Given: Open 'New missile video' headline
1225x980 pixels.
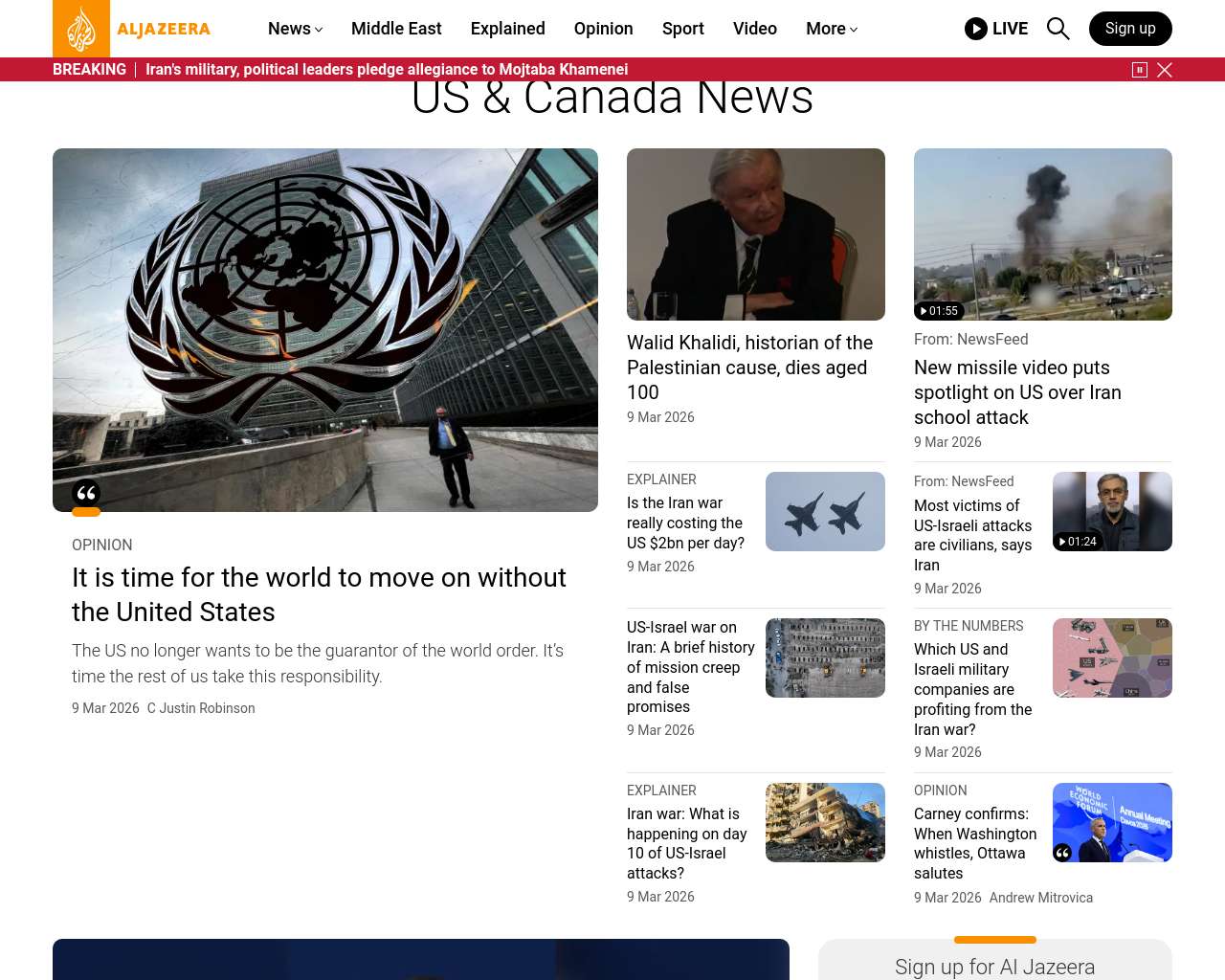Looking at the screenshot, I should pyautogui.click(x=1017, y=392).
